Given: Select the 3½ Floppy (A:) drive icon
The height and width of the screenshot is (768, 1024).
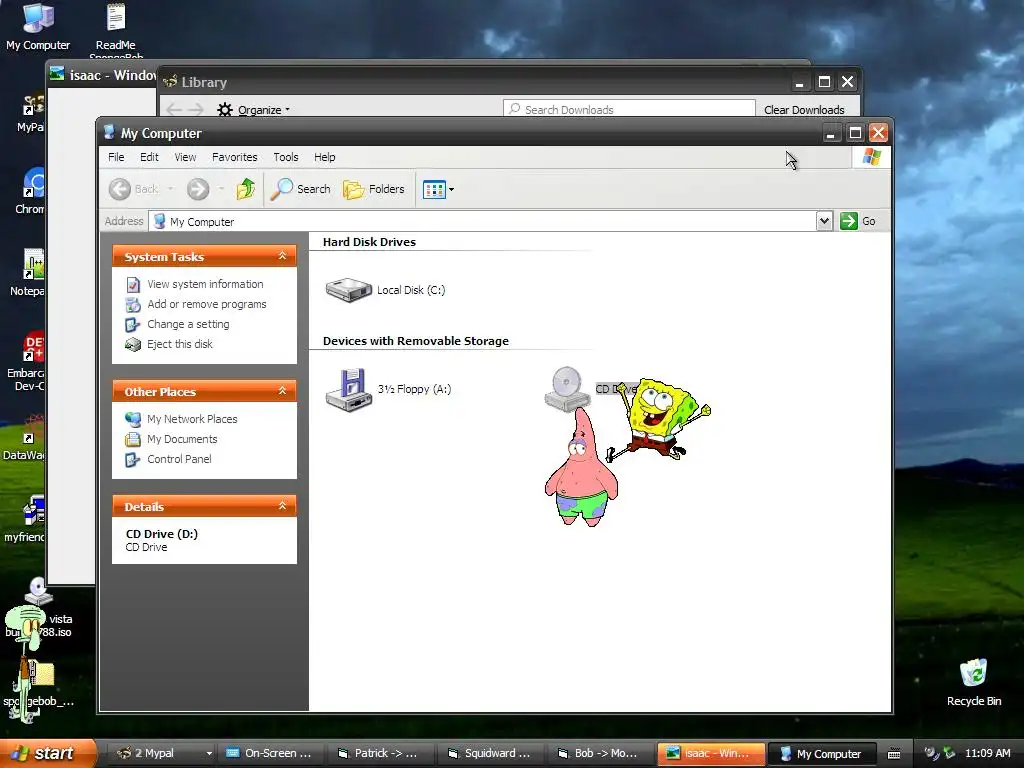Looking at the screenshot, I should pos(349,390).
